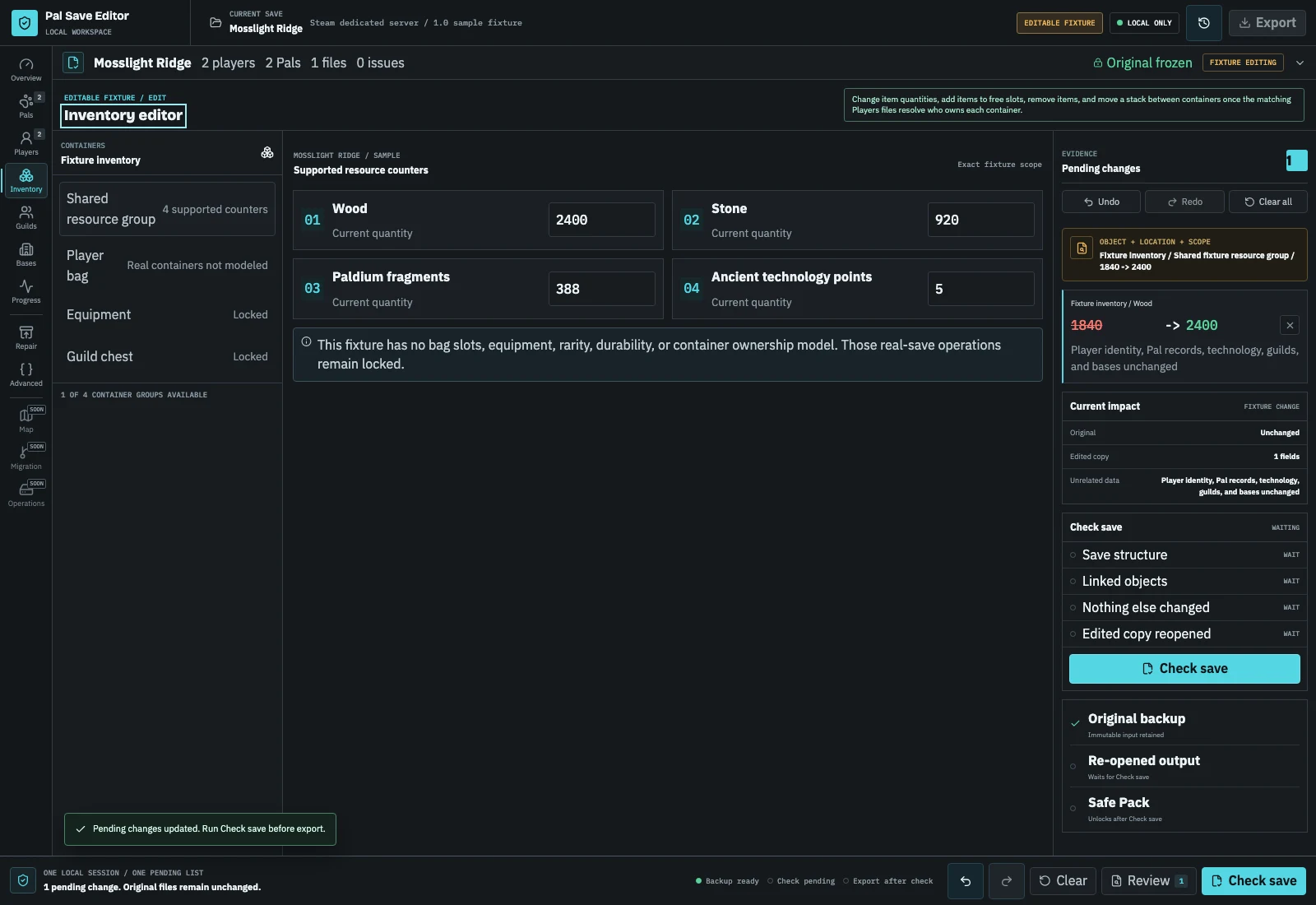Open the Migration sidebar item
The height and width of the screenshot is (905, 1316).
pos(26,458)
